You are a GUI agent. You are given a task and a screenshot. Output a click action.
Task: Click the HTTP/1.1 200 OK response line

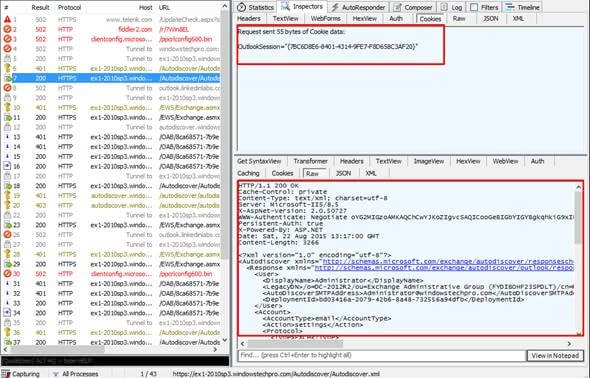click(268, 185)
